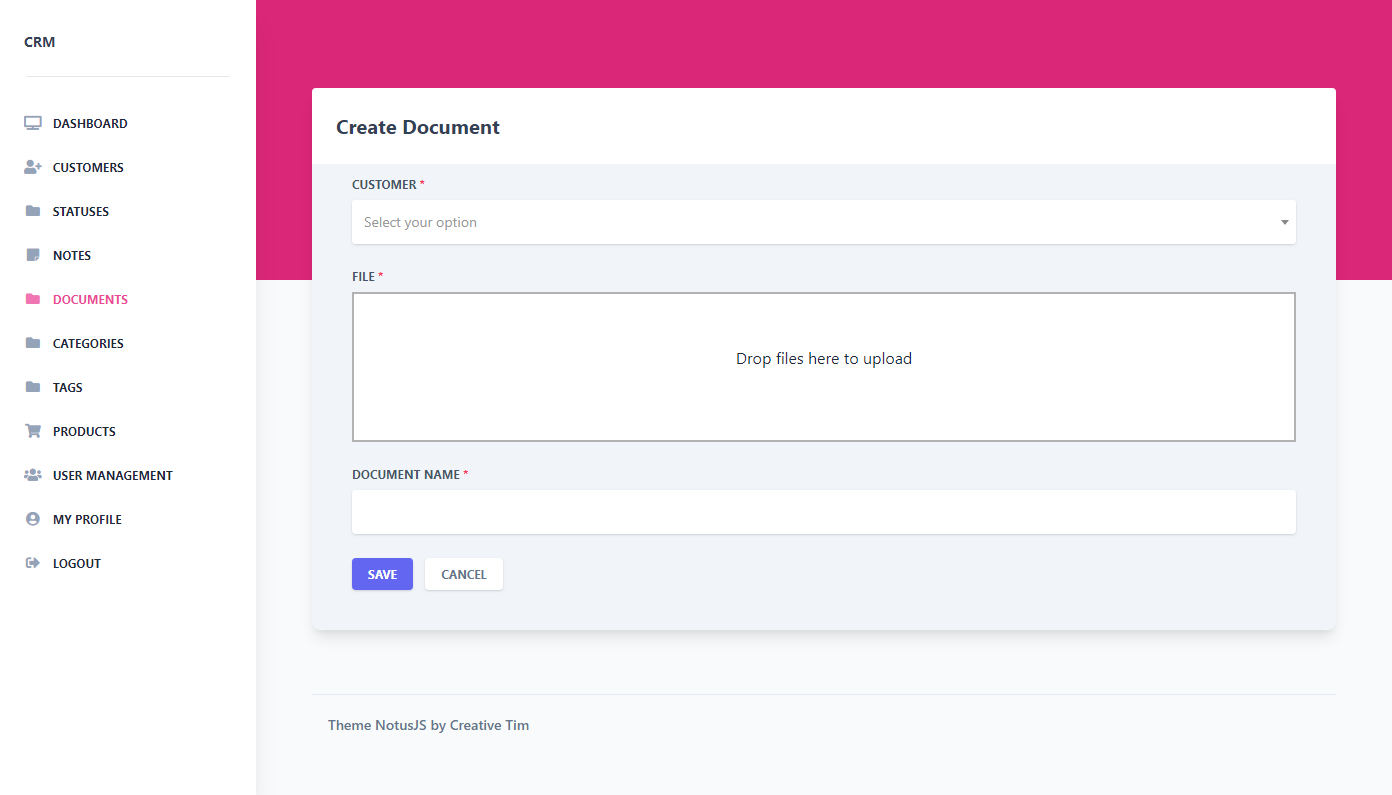Focus the Document Name input field
1392x795 pixels.
(824, 512)
